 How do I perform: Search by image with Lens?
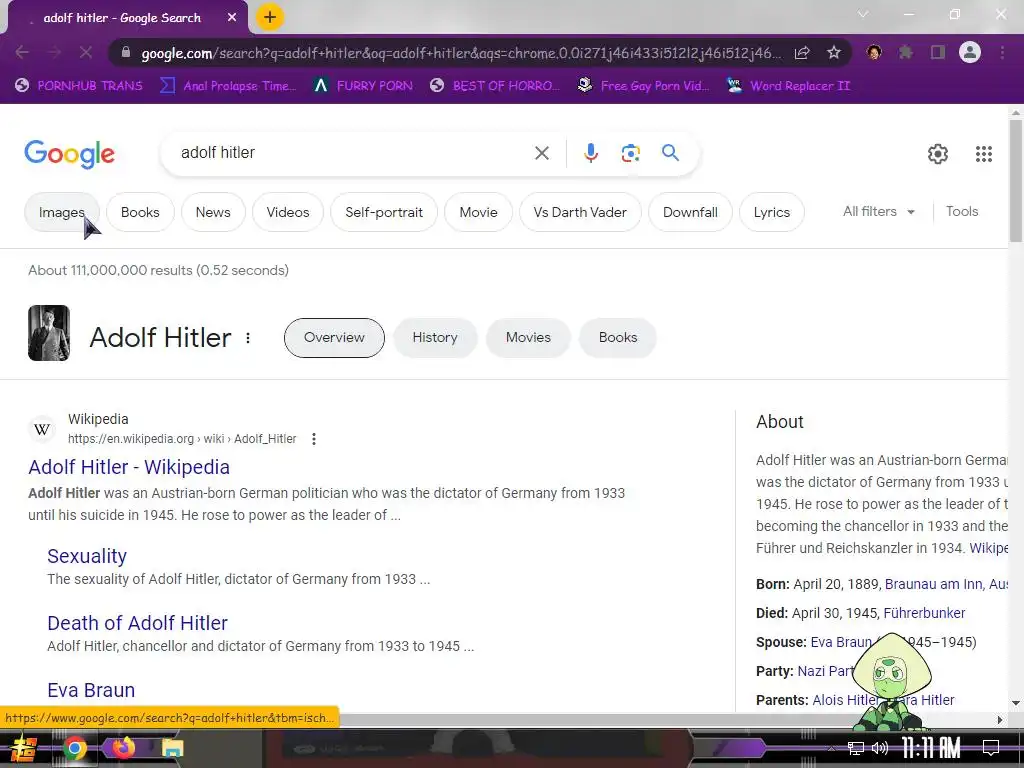pos(630,153)
